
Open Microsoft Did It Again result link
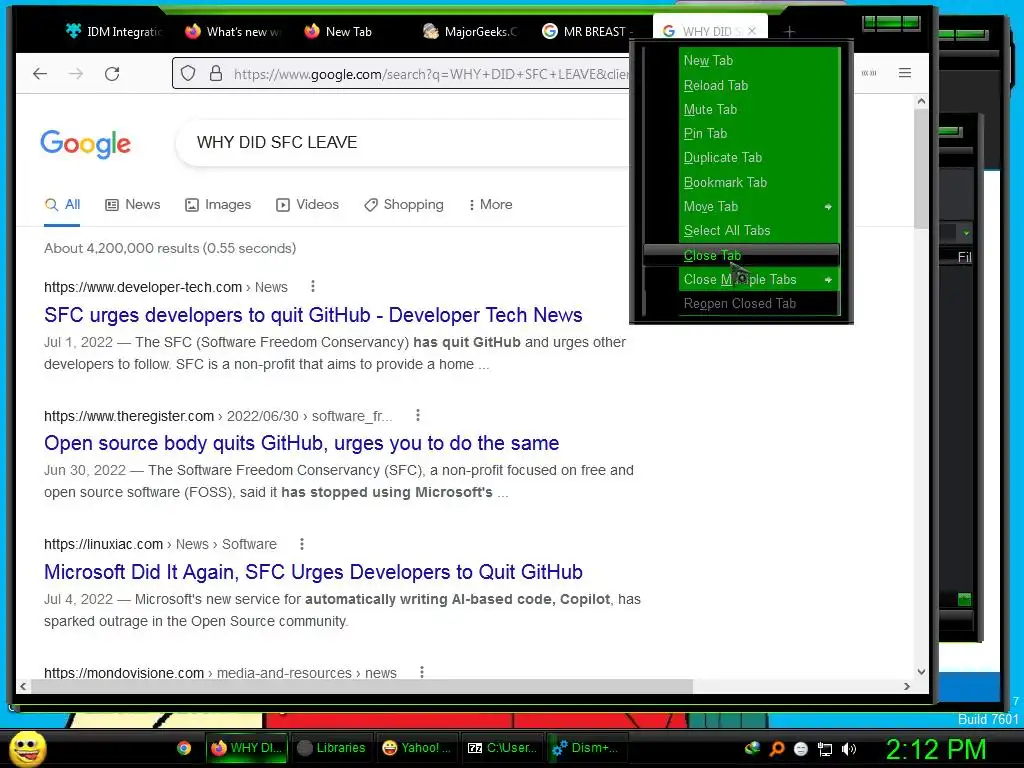313,571
